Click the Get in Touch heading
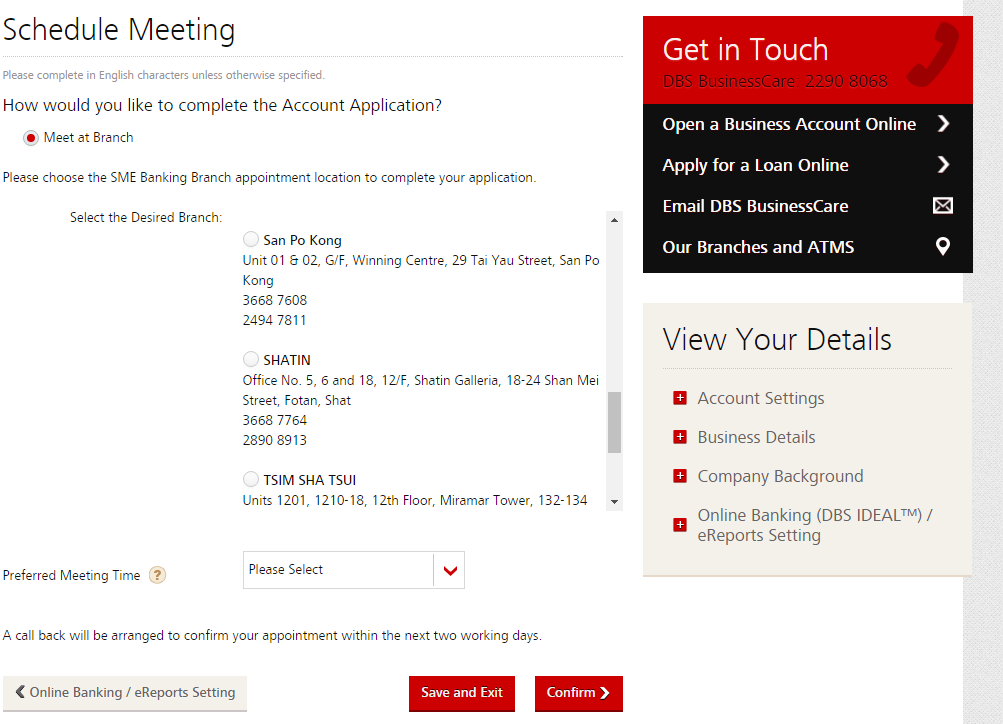Image resolution: width=1003 pixels, height=724 pixels. pyautogui.click(x=745, y=50)
